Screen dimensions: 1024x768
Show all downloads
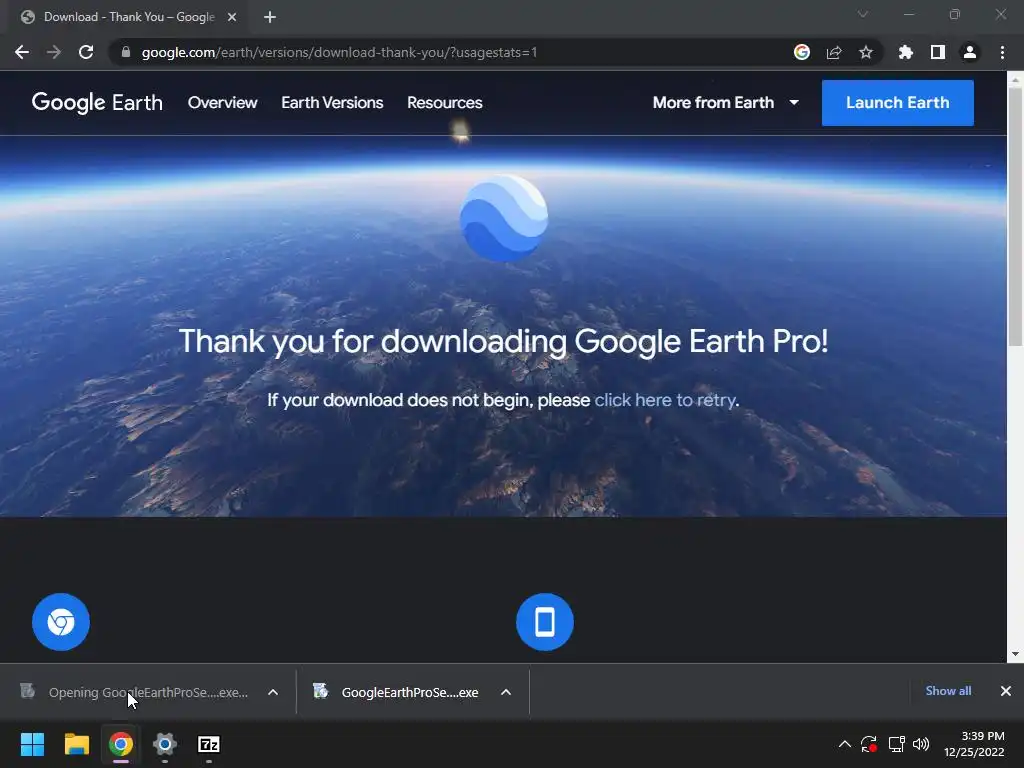(x=948, y=691)
